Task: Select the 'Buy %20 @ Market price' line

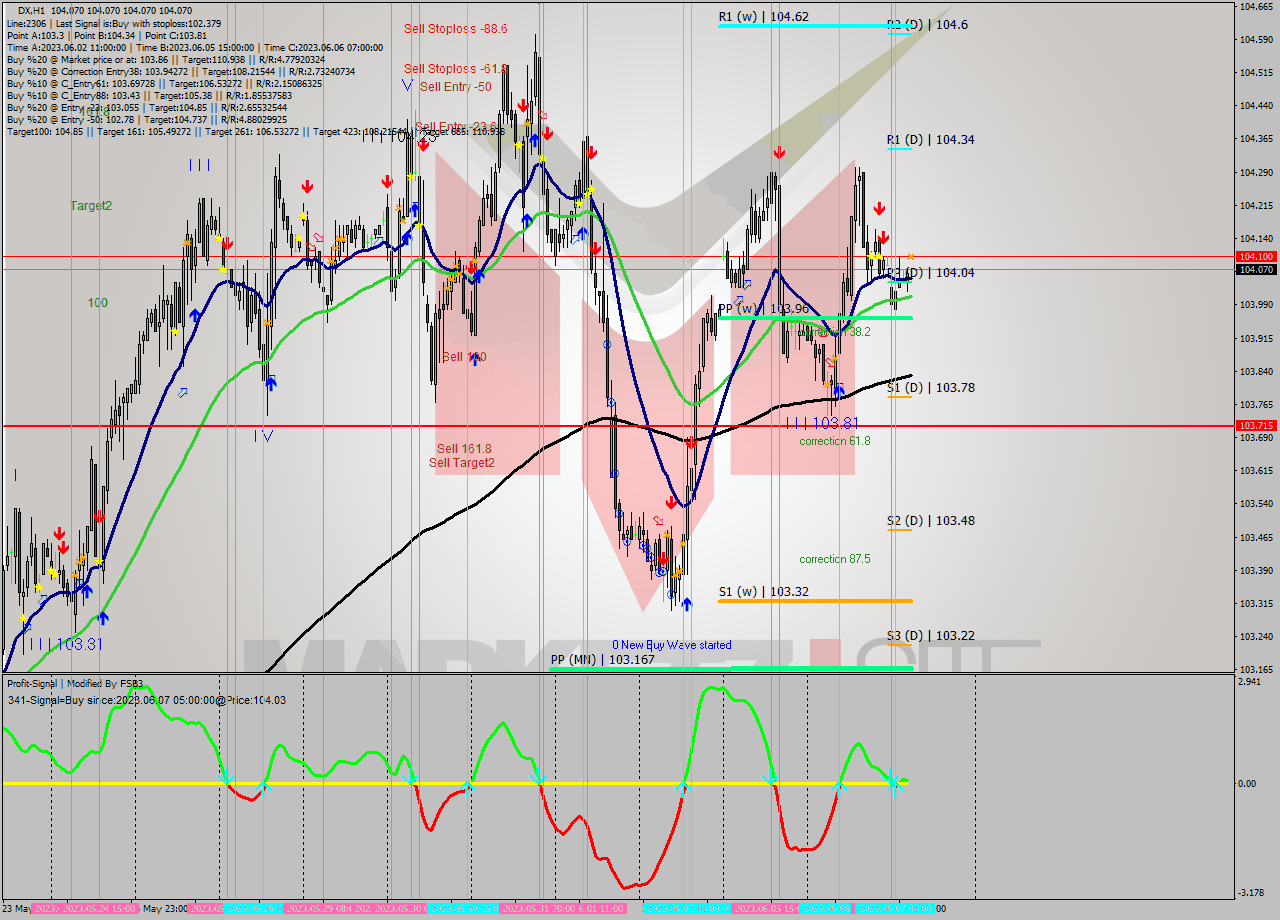Action: 165,59
